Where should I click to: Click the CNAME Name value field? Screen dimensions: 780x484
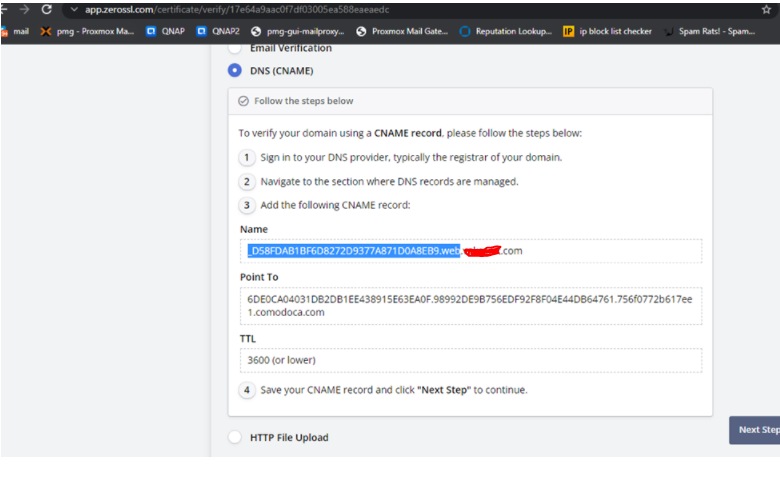coord(470,251)
